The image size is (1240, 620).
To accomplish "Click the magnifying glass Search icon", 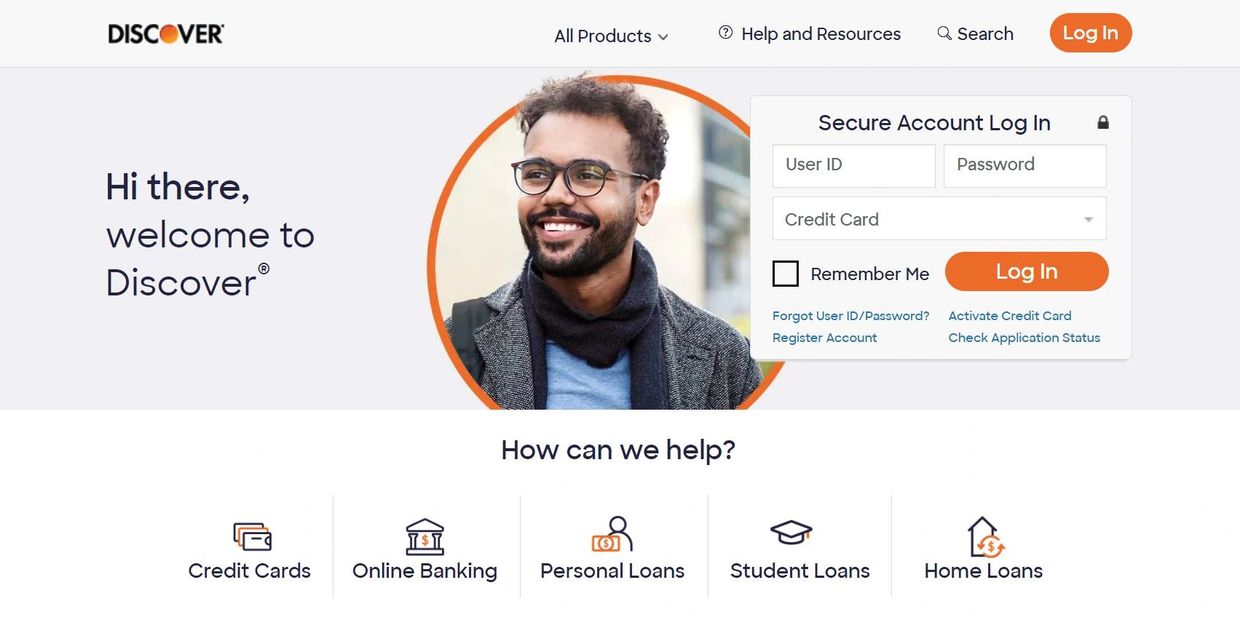I will (944, 33).
